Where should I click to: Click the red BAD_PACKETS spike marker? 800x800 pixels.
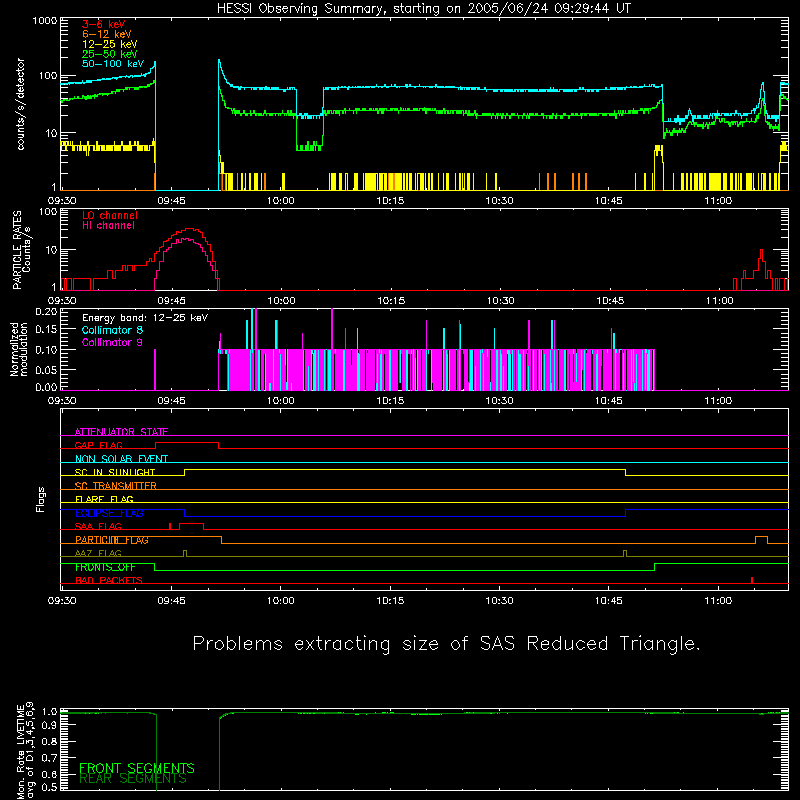(x=752, y=580)
